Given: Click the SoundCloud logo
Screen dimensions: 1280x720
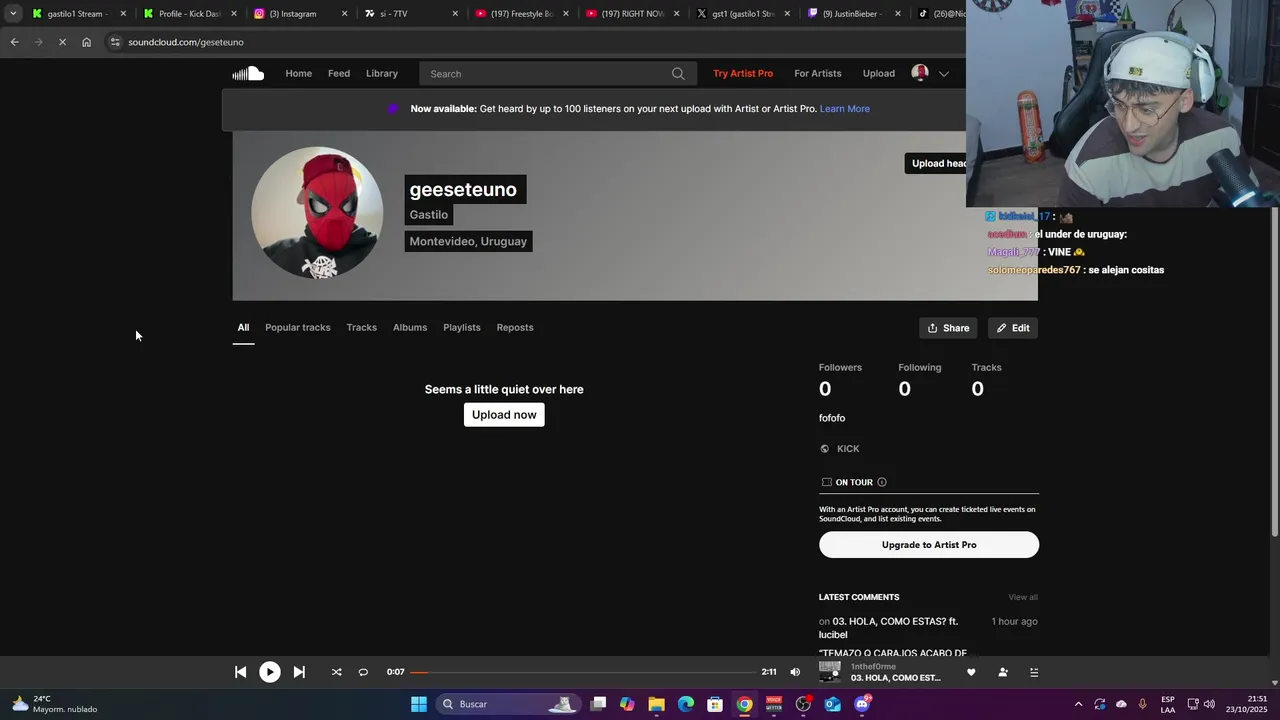Looking at the screenshot, I should pyautogui.click(x=248, y=73).
